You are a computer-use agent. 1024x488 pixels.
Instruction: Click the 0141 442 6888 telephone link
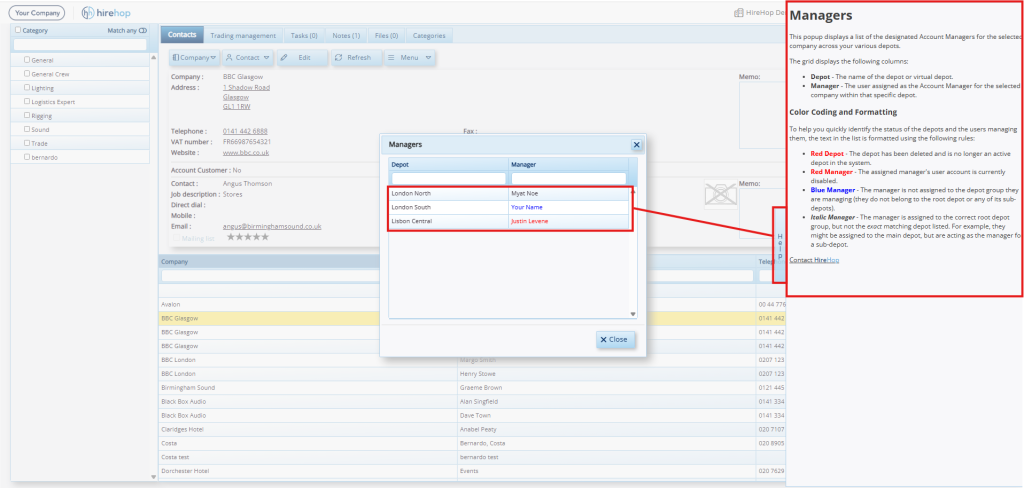(245, 131)
